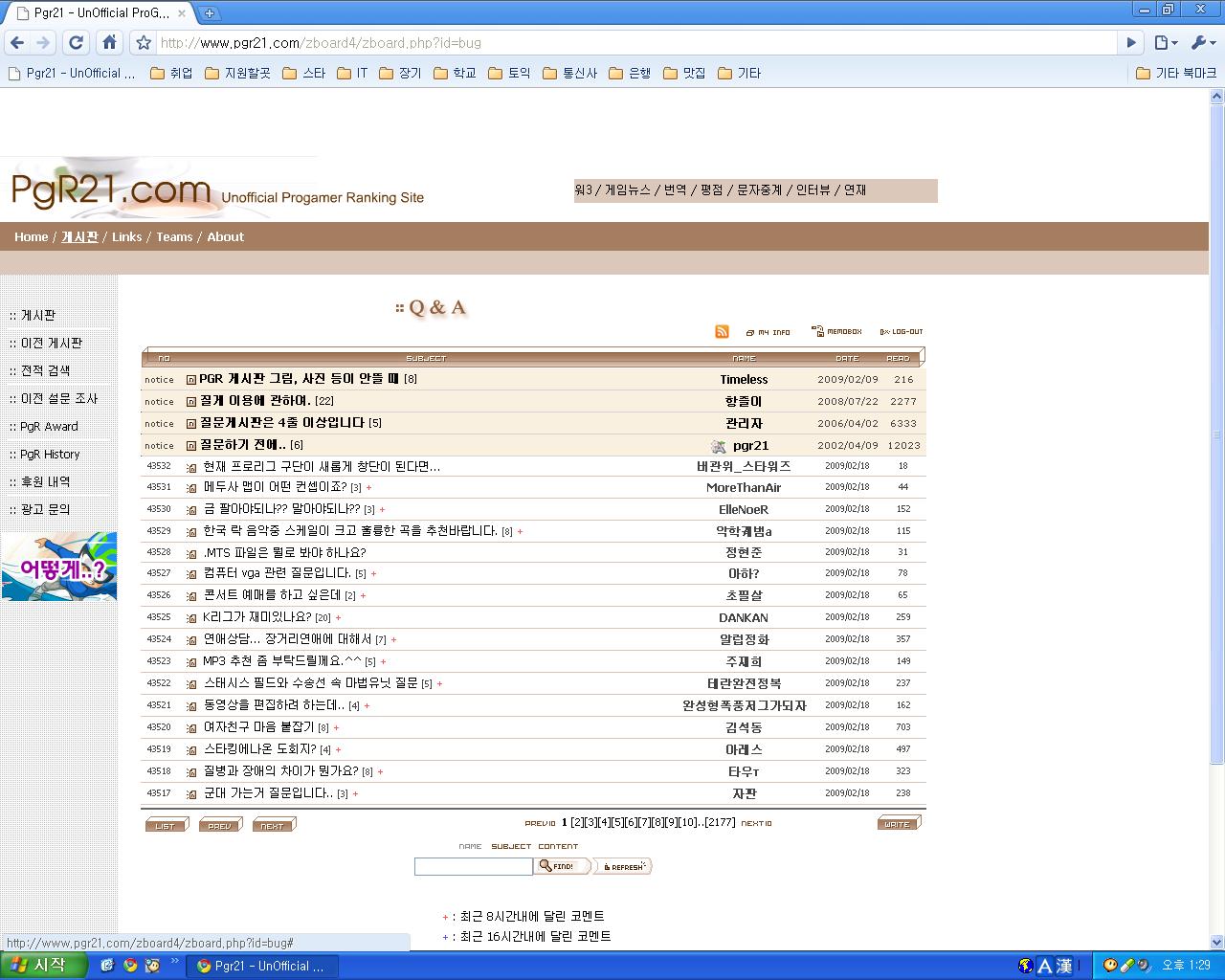
Task: Click the NEXT button below the table
Action: click(274, 824)
